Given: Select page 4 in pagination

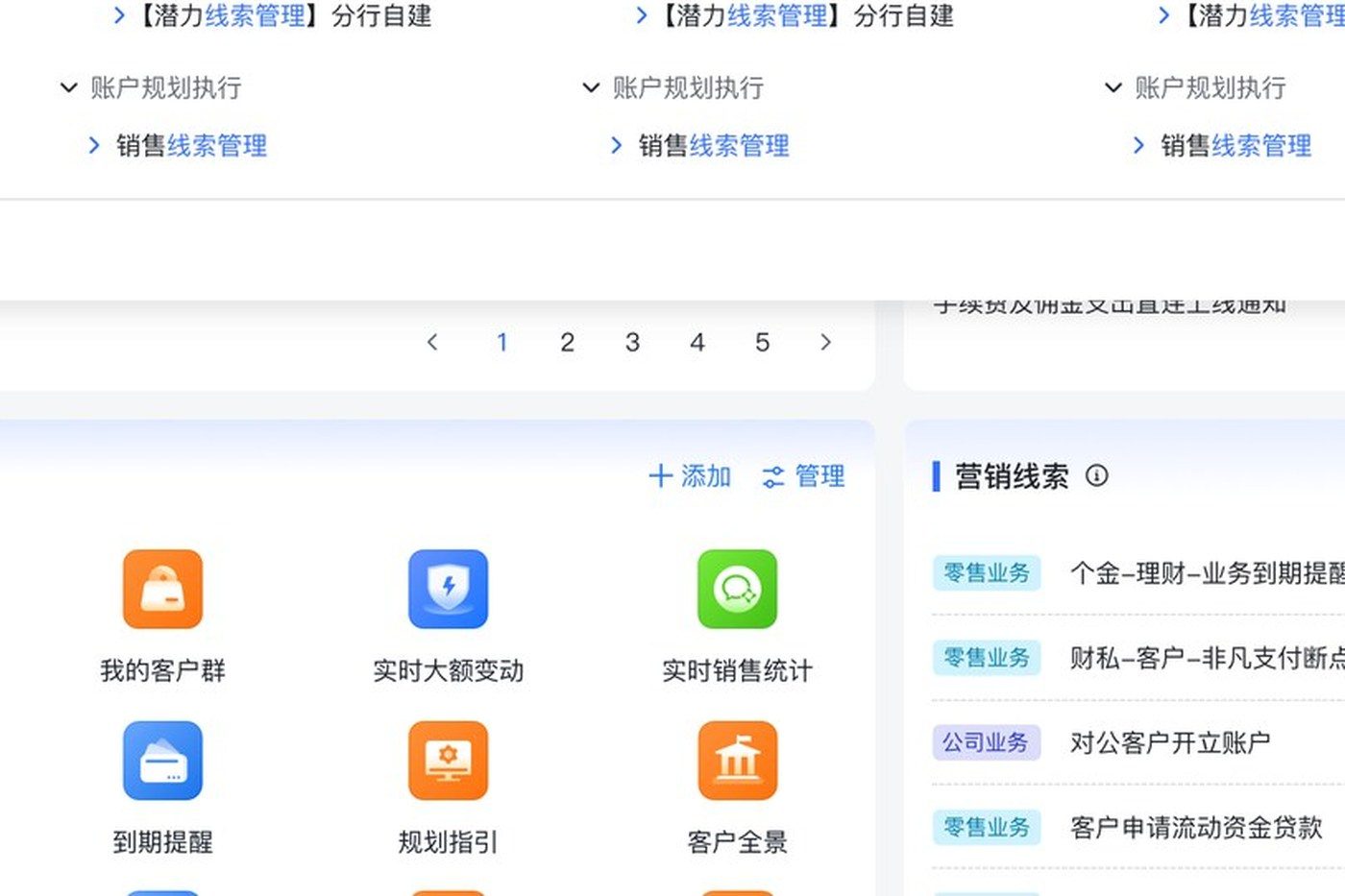Looking at the screenshot, I should [x=697, y=342].
